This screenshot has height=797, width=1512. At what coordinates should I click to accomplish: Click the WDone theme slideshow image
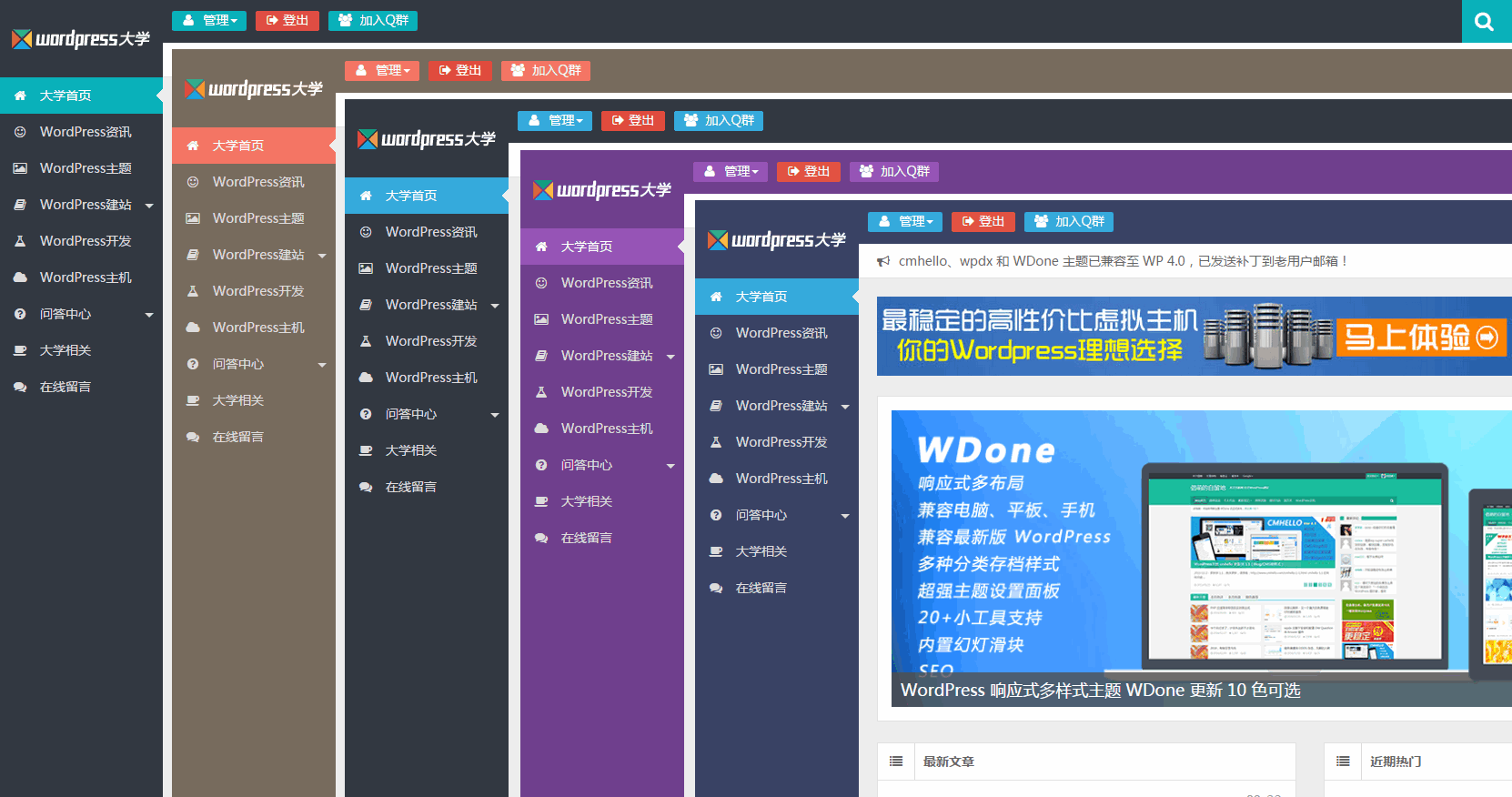[x=1202, y=558]
